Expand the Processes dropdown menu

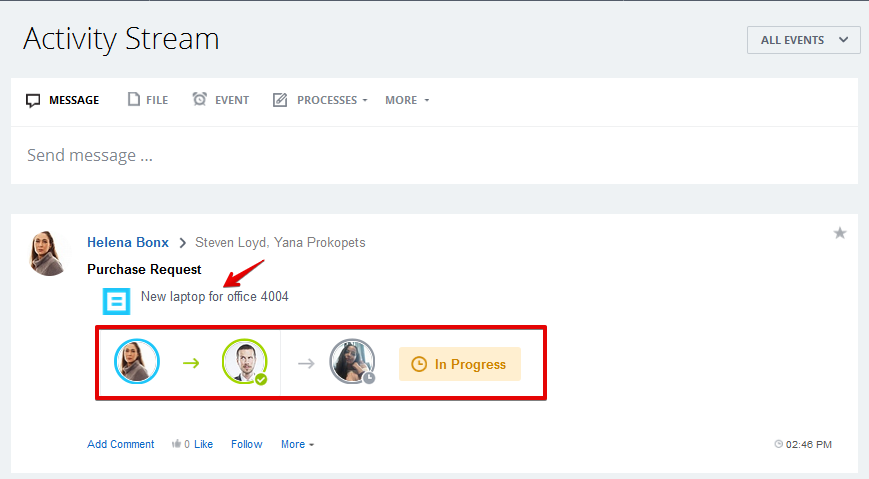click(x=333, y=100)
